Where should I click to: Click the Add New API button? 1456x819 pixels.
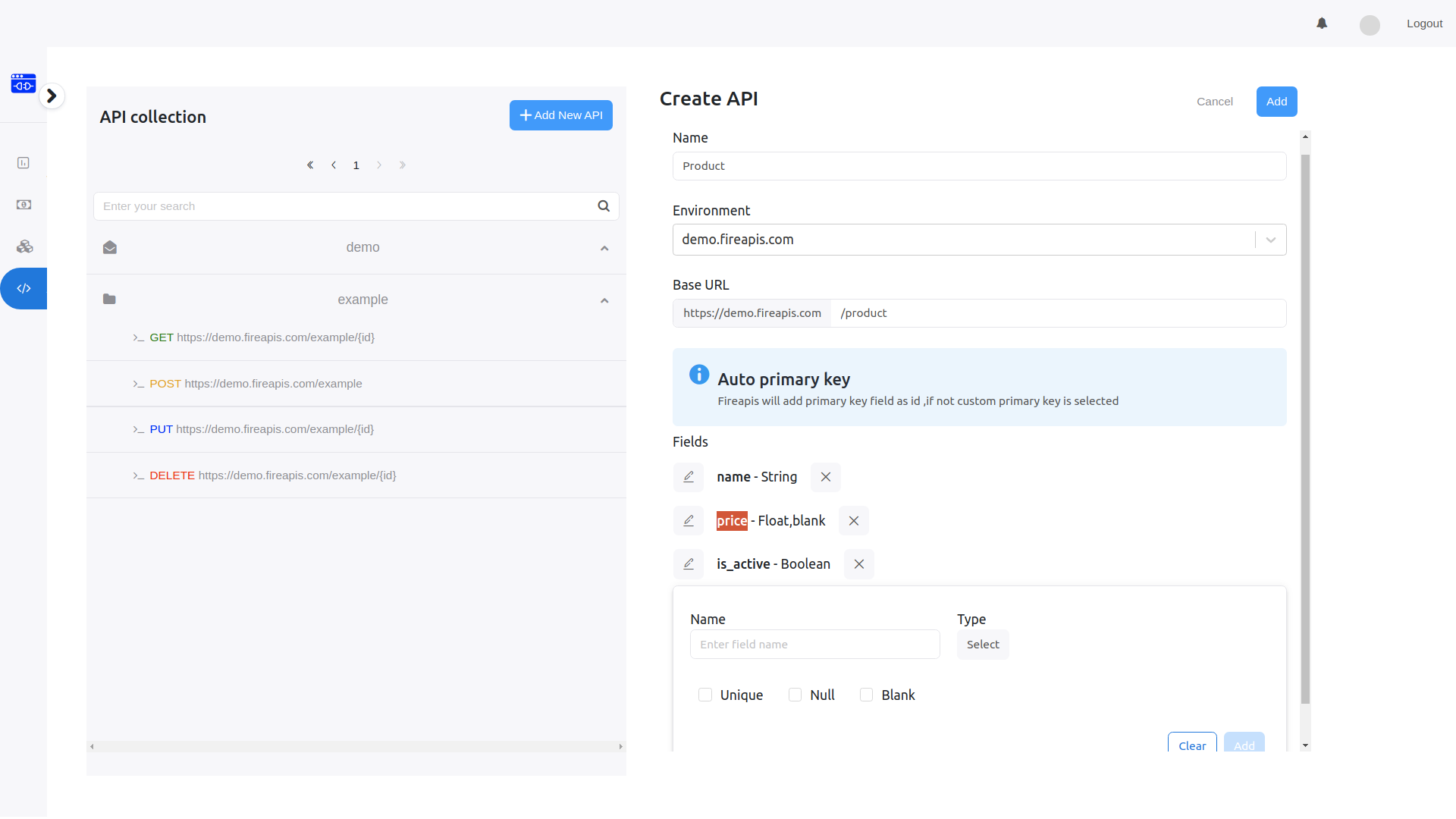tap(561, 115)
